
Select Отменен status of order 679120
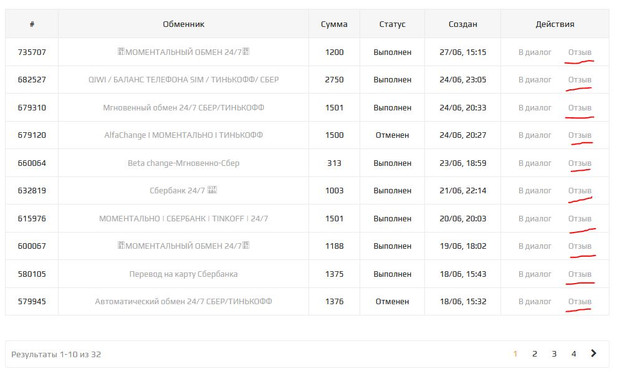[x=392, y=135]
